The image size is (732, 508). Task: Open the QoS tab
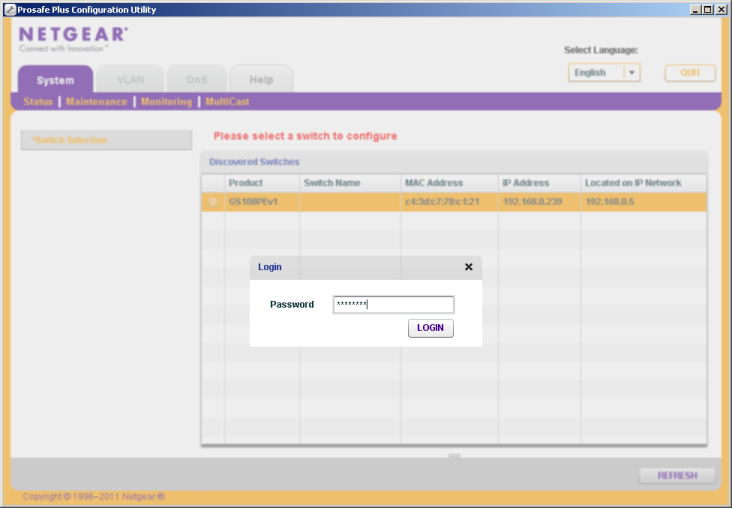[197, 80]
